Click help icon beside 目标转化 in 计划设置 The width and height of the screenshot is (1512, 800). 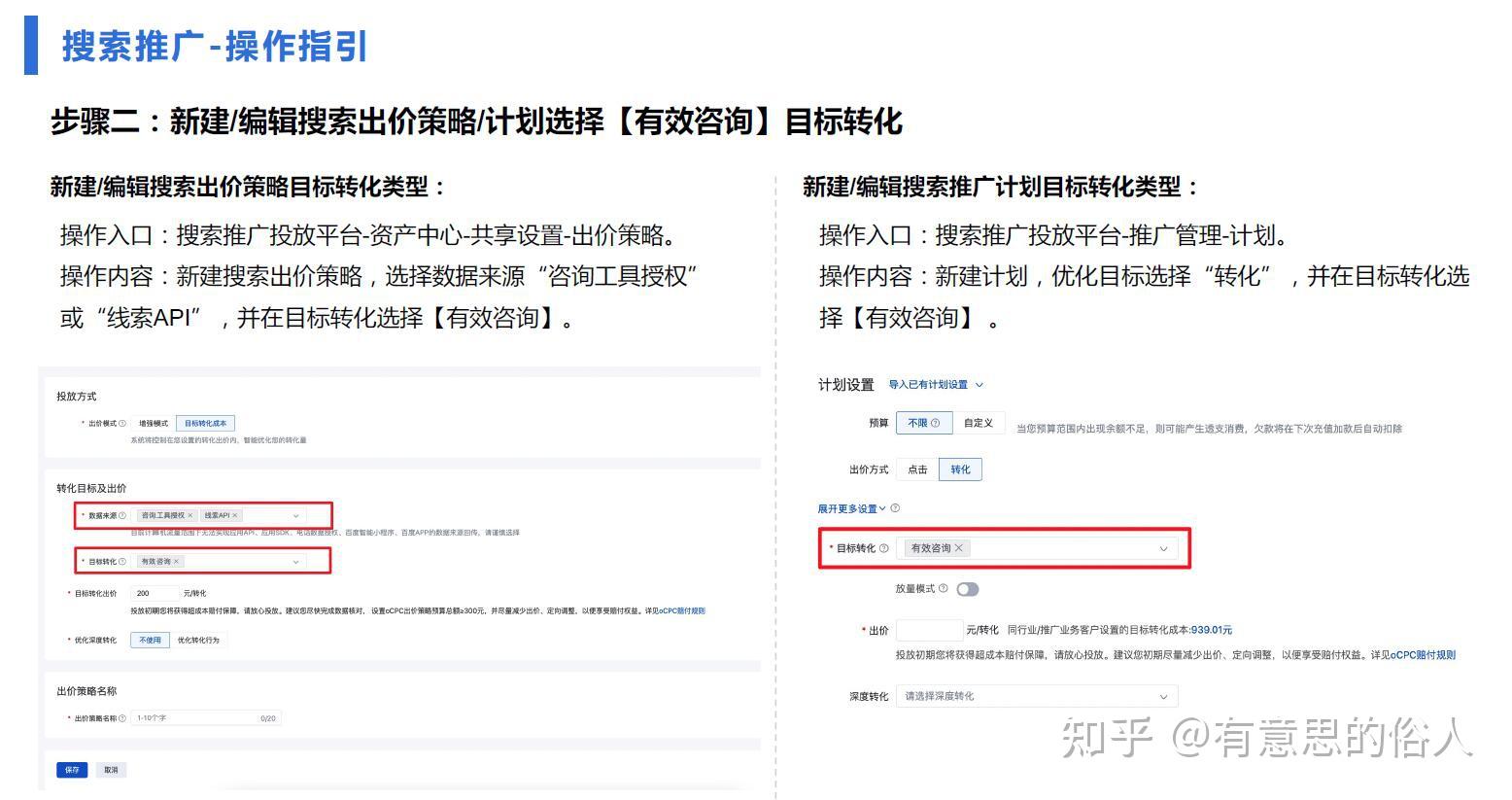883,548
